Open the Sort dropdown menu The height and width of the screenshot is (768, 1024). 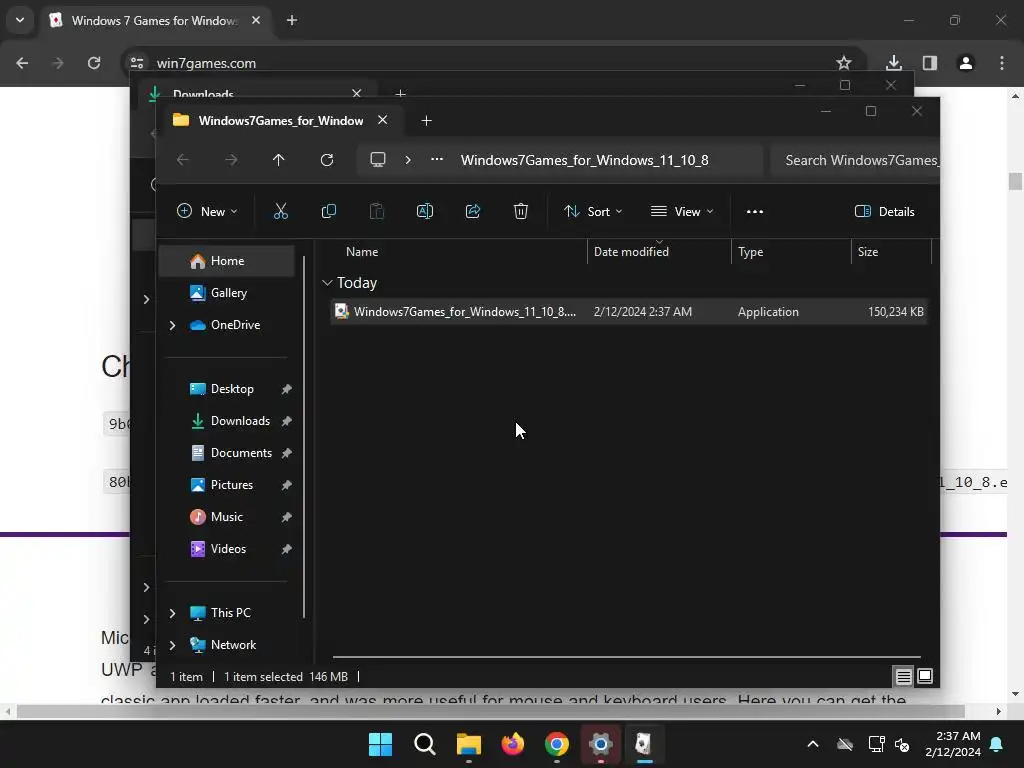(593, 212)
